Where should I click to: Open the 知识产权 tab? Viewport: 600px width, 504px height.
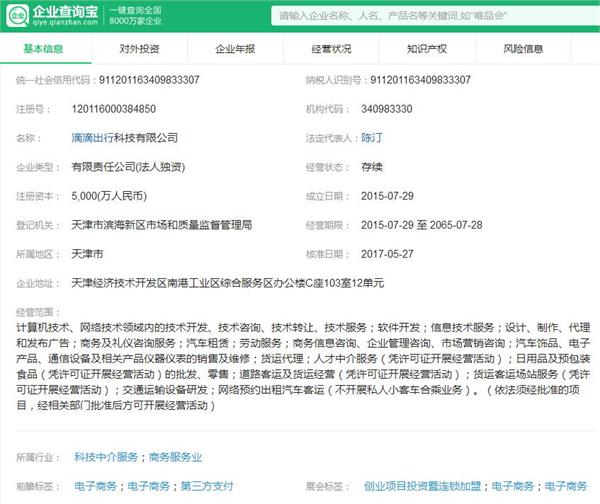427,49
